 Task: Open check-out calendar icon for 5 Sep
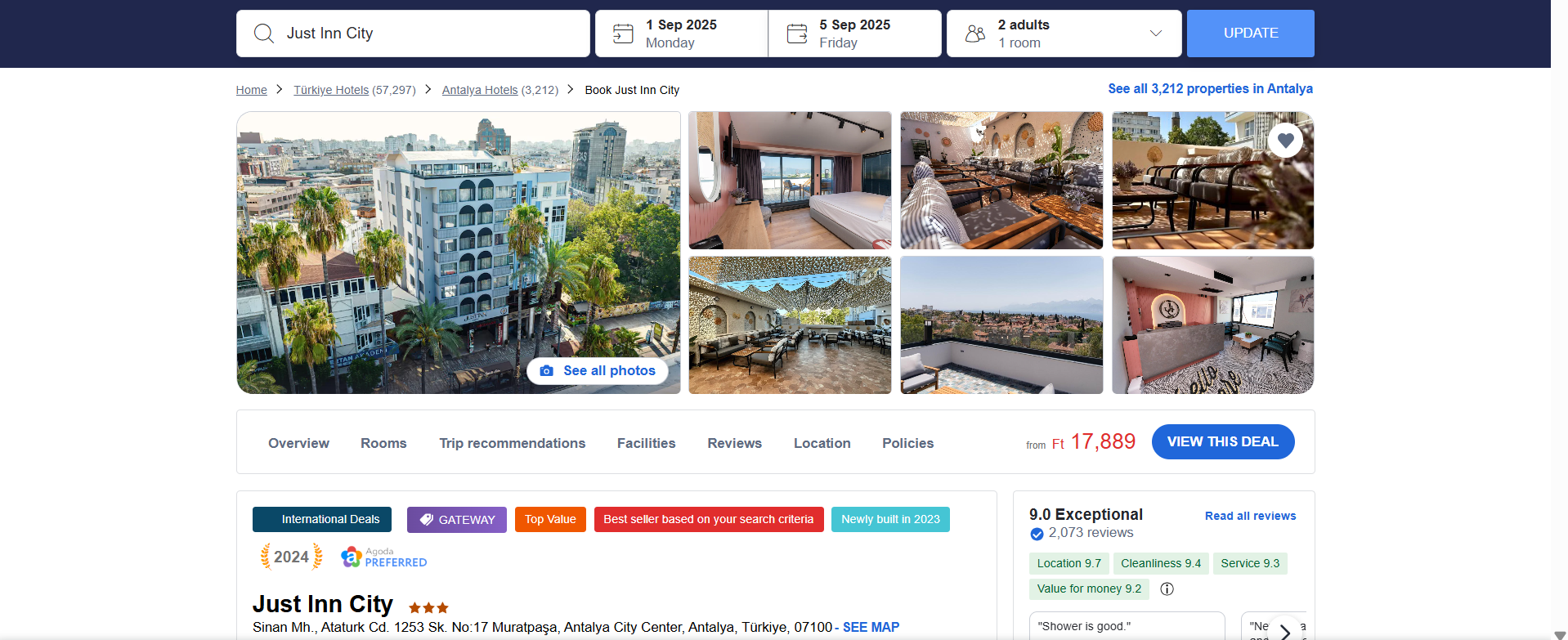point(796,34)
